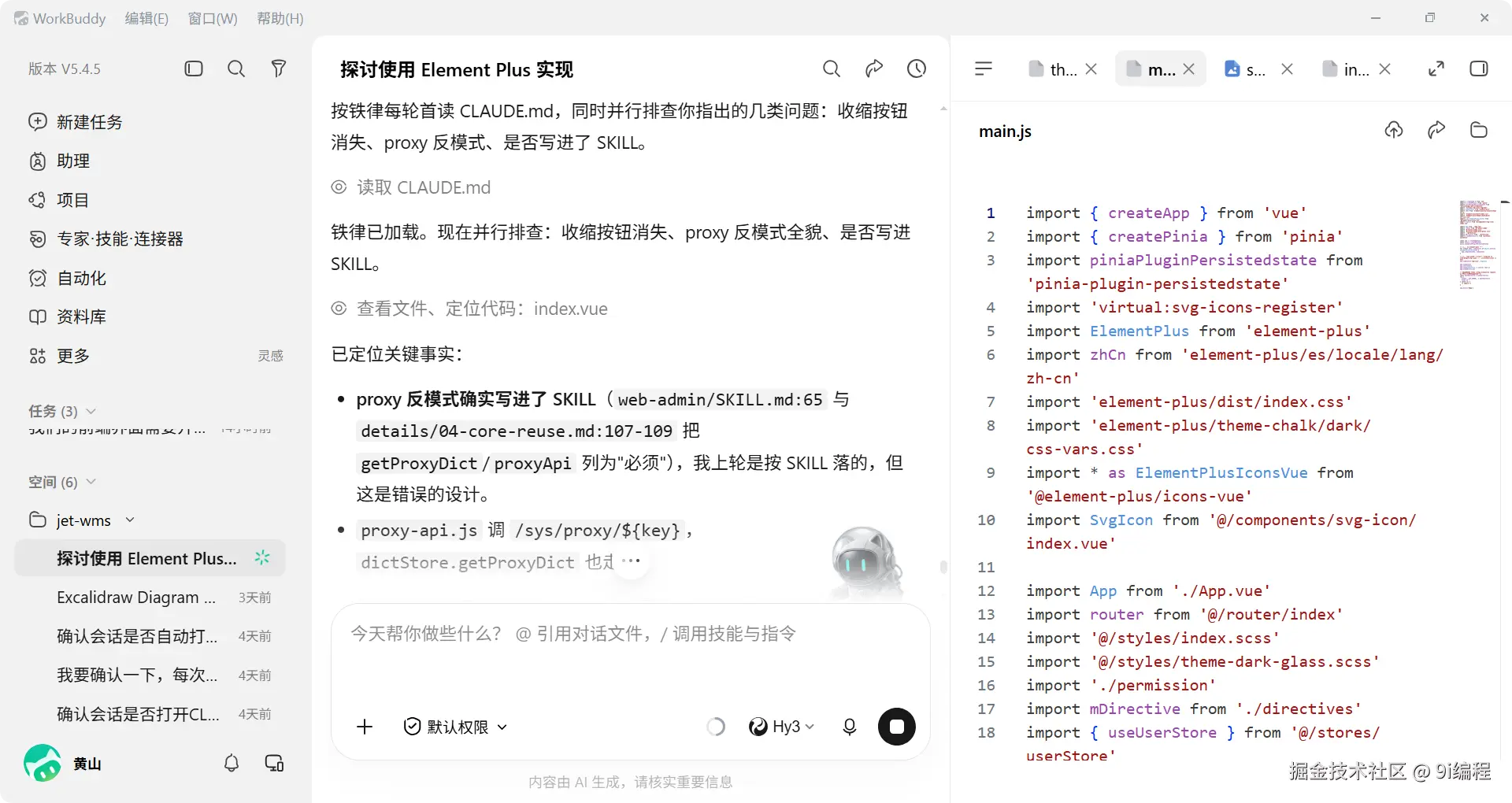Select the 探讨使用 Element Plus conversation
Image resolution: width=1512 pixels, height=803 pixels.
tap(150, 558)
